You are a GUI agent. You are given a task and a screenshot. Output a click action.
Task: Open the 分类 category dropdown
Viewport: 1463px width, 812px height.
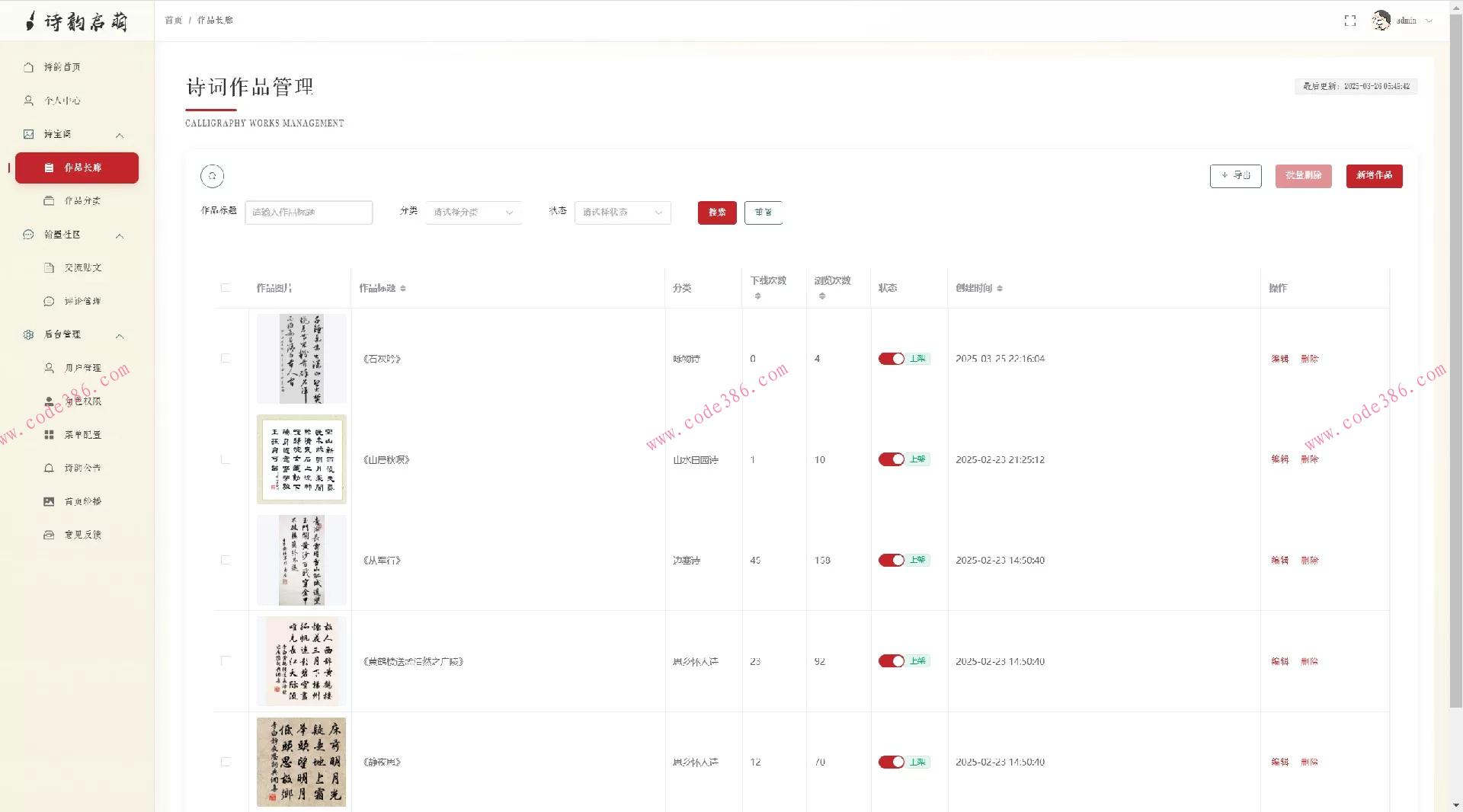pos(472,213)
